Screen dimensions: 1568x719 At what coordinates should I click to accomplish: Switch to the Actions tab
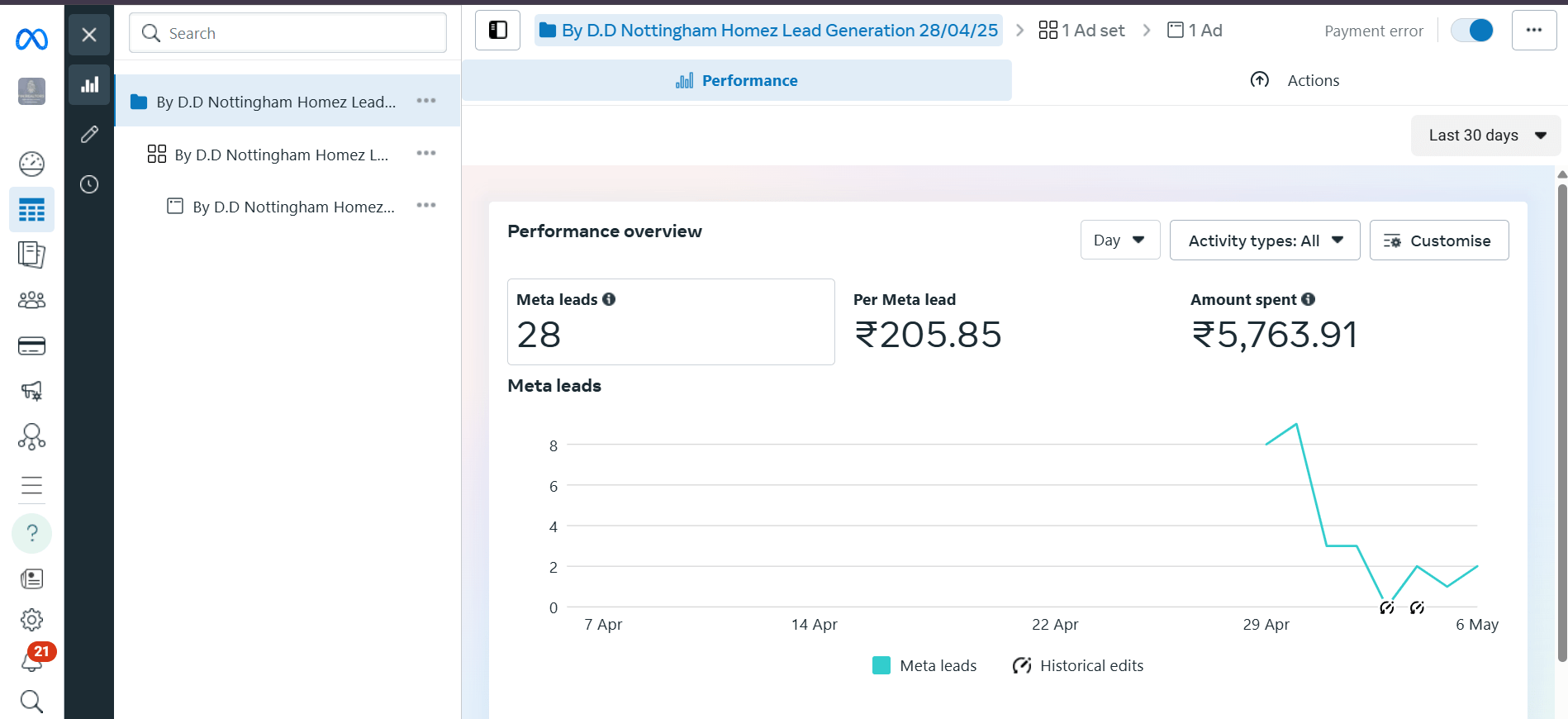point(1295,80)
